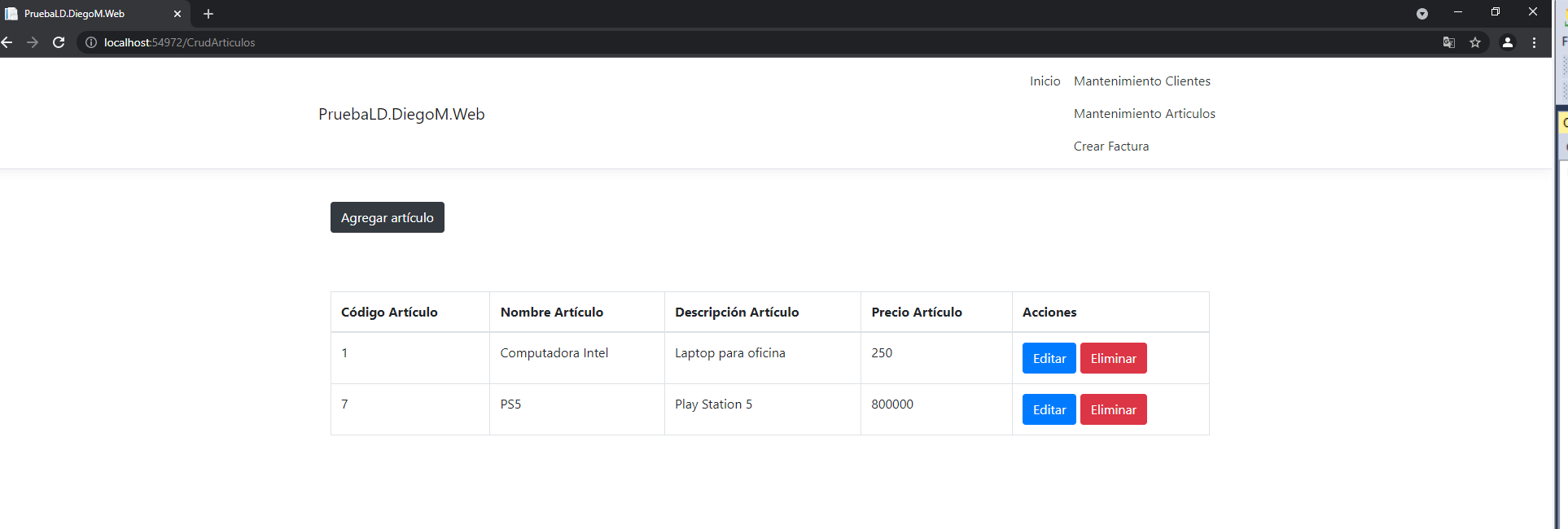Delete the Computadora Intel row
Viewport: 1568px width, 529px height.
click(1114, 358)
